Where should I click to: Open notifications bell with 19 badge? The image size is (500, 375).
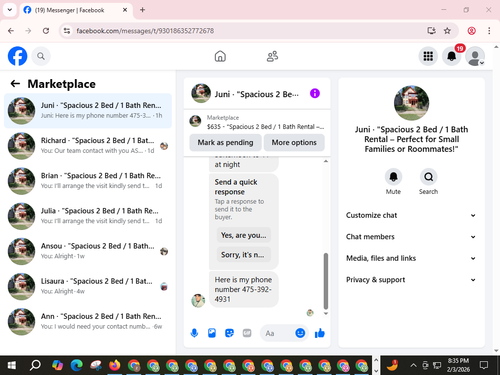[452, 56]
